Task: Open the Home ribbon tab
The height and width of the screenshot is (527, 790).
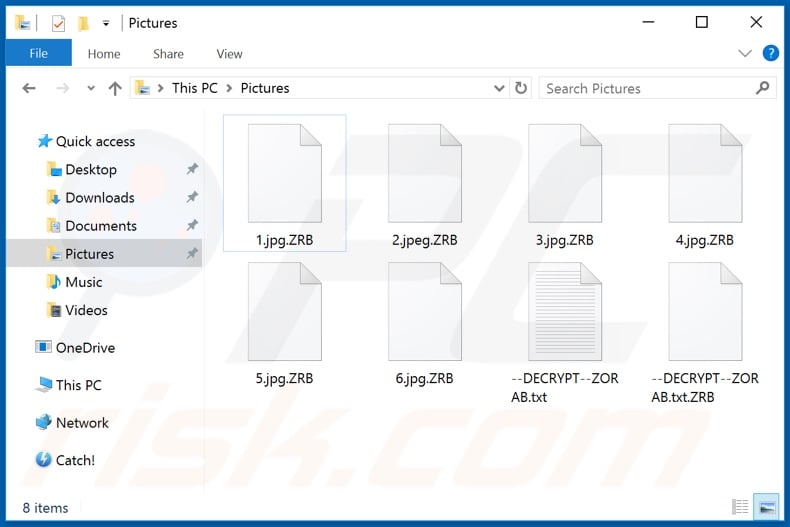Action: coord(104,54)
